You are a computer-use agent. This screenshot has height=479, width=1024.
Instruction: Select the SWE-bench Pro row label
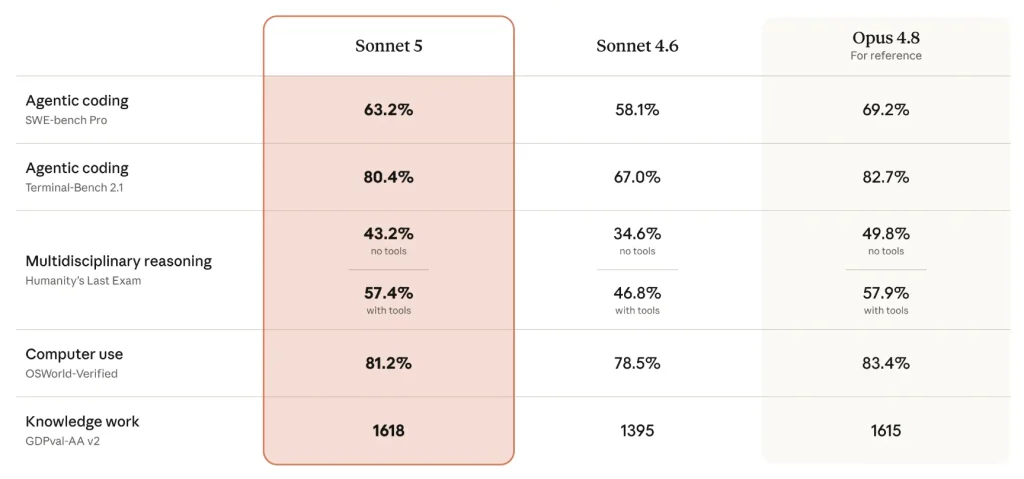(x=66, y=120)
